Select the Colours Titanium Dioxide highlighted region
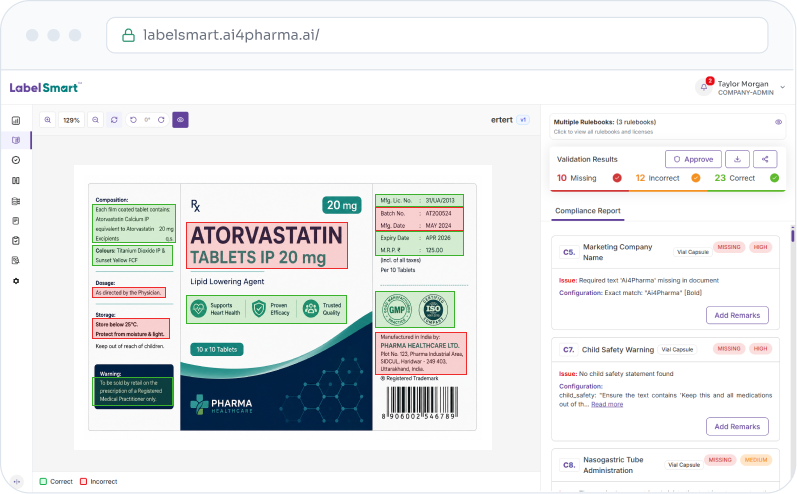 (132, 255)
